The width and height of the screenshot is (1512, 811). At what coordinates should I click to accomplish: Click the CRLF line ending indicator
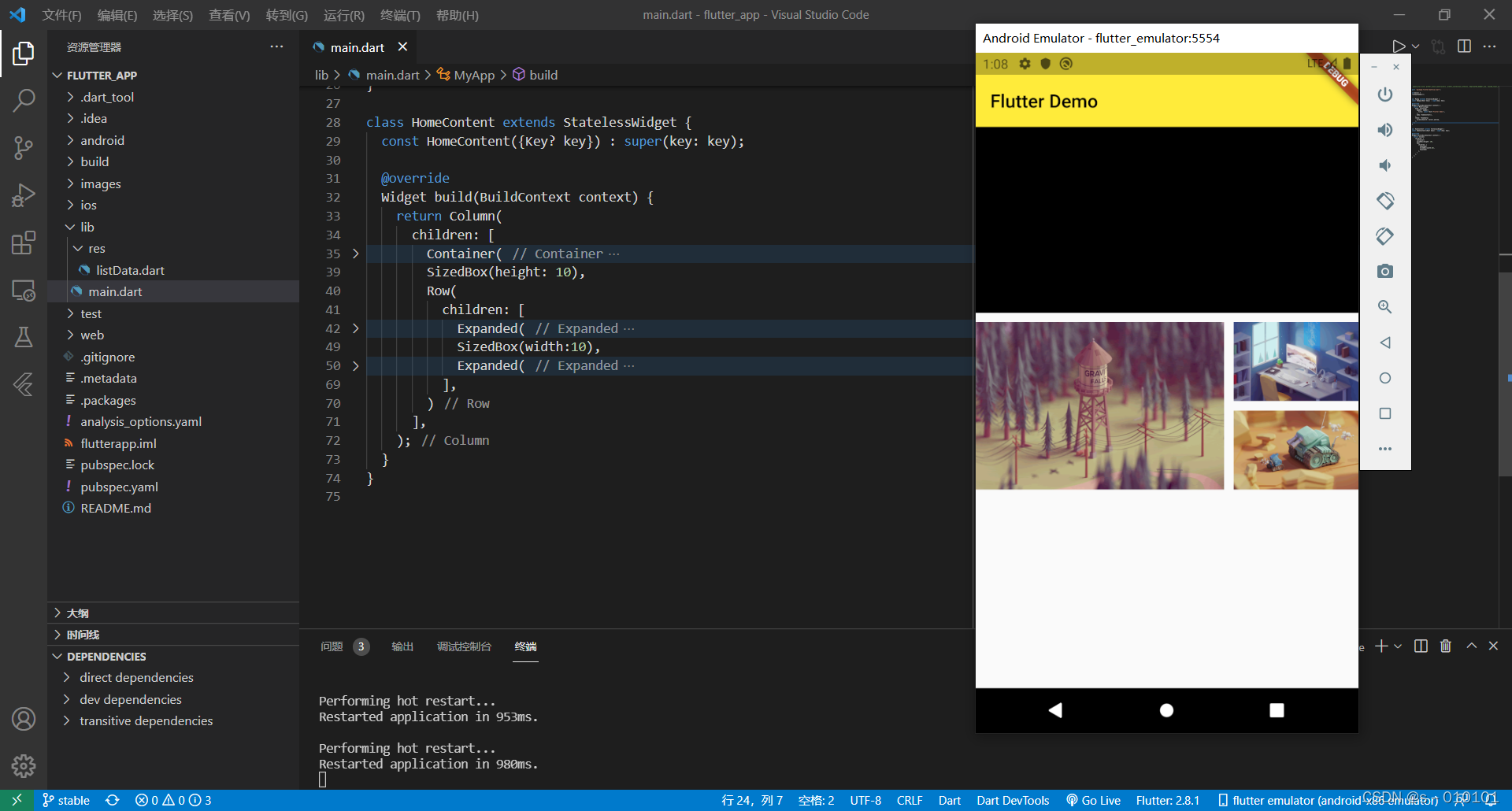click(x=909, y=800)
